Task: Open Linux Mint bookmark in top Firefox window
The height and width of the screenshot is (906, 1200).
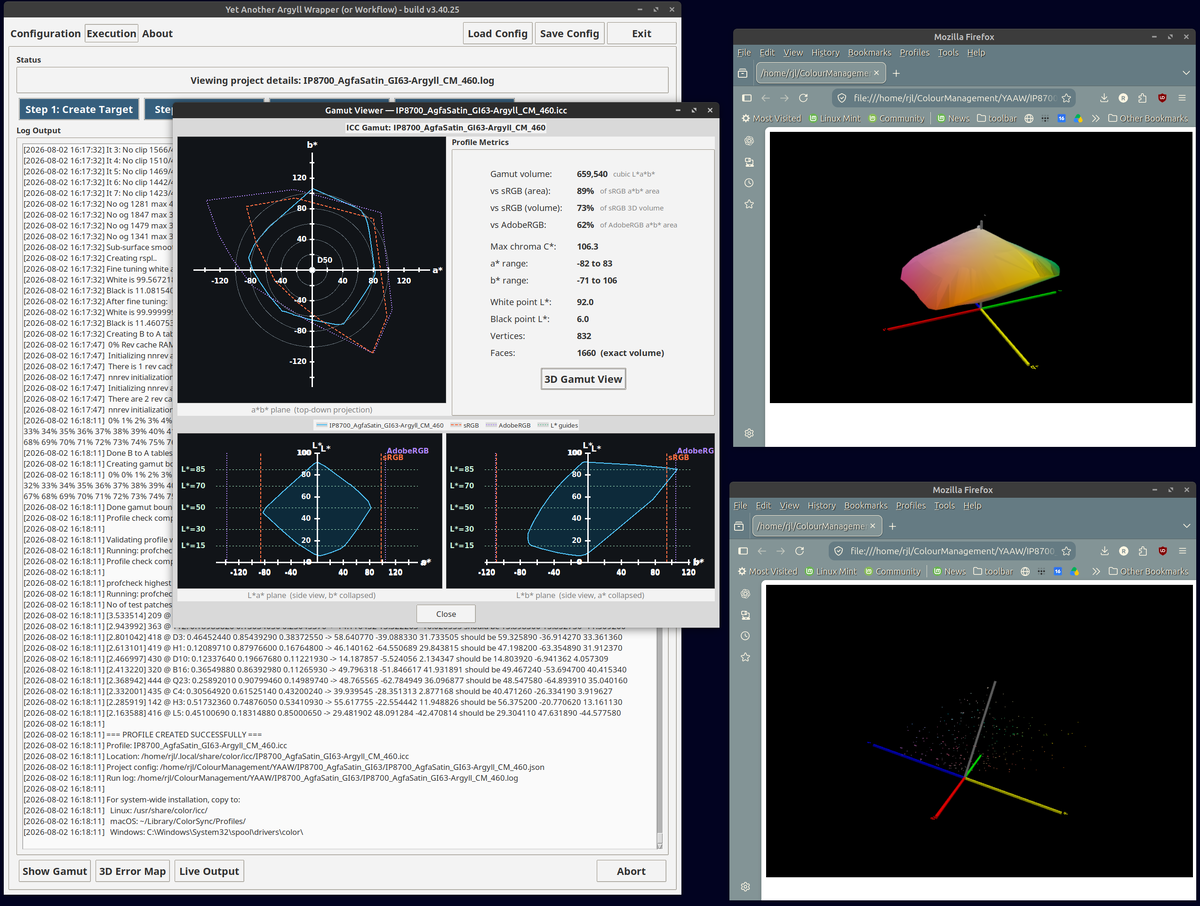Action: point(834,118)
